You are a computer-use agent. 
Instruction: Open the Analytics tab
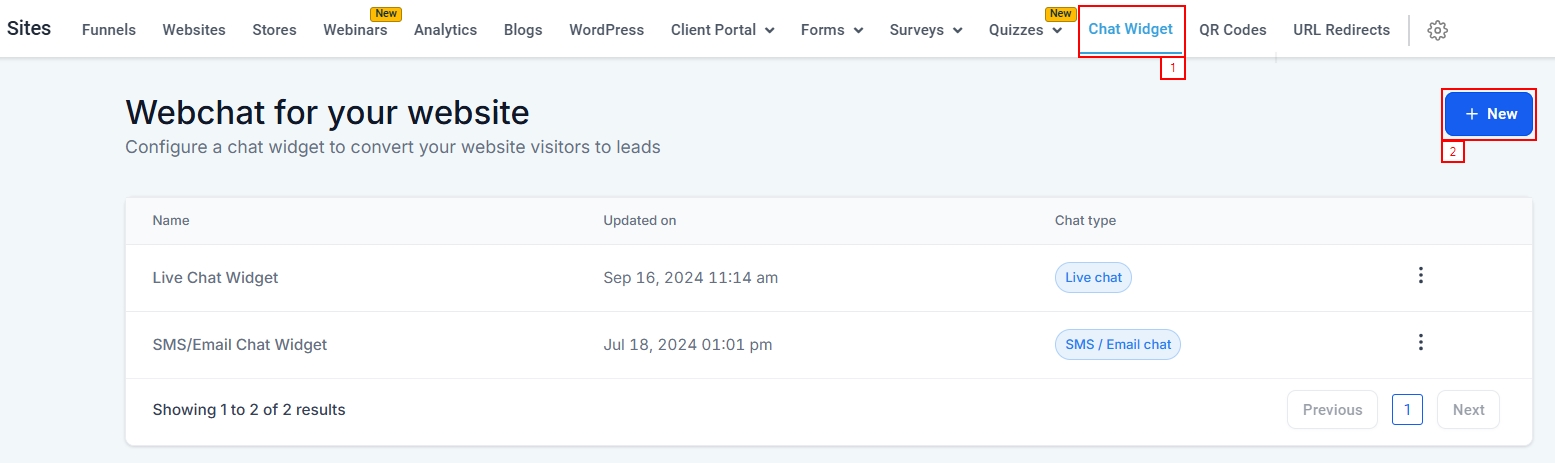pos(445,30)
